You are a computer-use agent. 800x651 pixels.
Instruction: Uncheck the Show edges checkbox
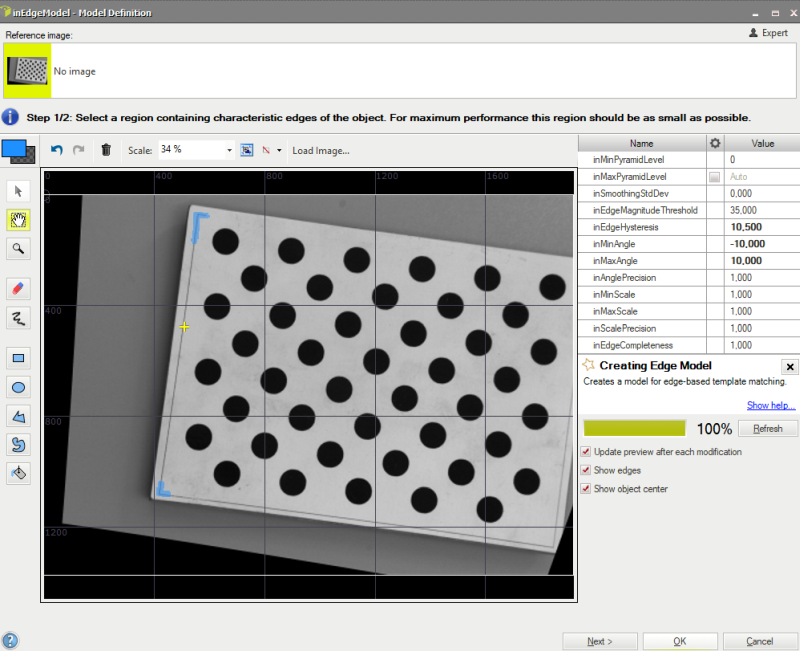(x=586, y=470)
